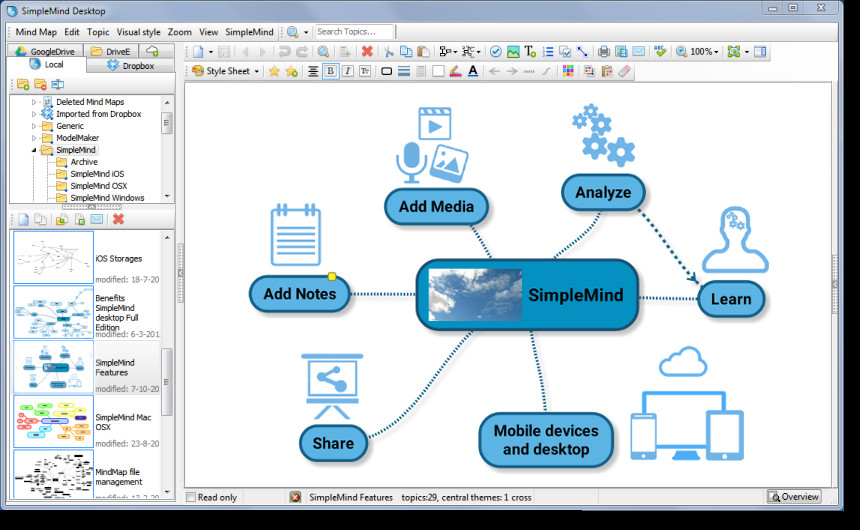This screenshot has width=860, height=530.
Task: Open the Mind Map menu
Action: [36, 32]
